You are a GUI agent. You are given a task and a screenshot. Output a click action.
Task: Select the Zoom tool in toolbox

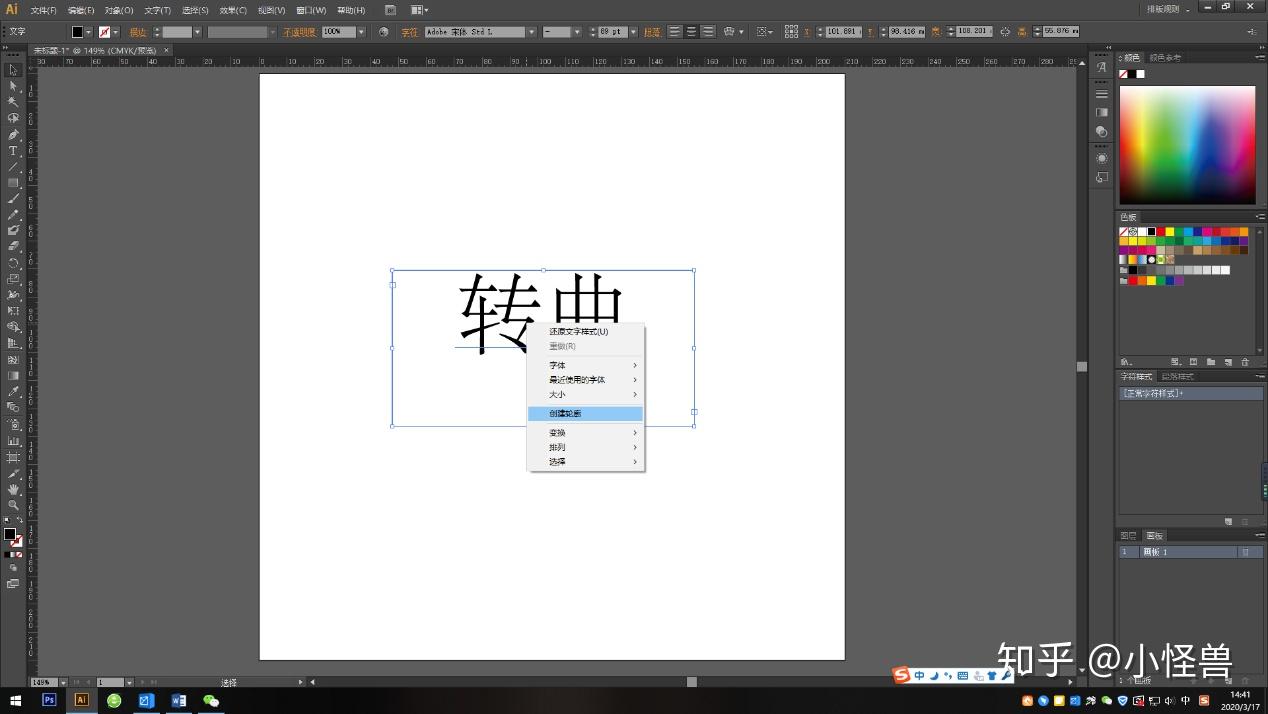tap(13, 505)
